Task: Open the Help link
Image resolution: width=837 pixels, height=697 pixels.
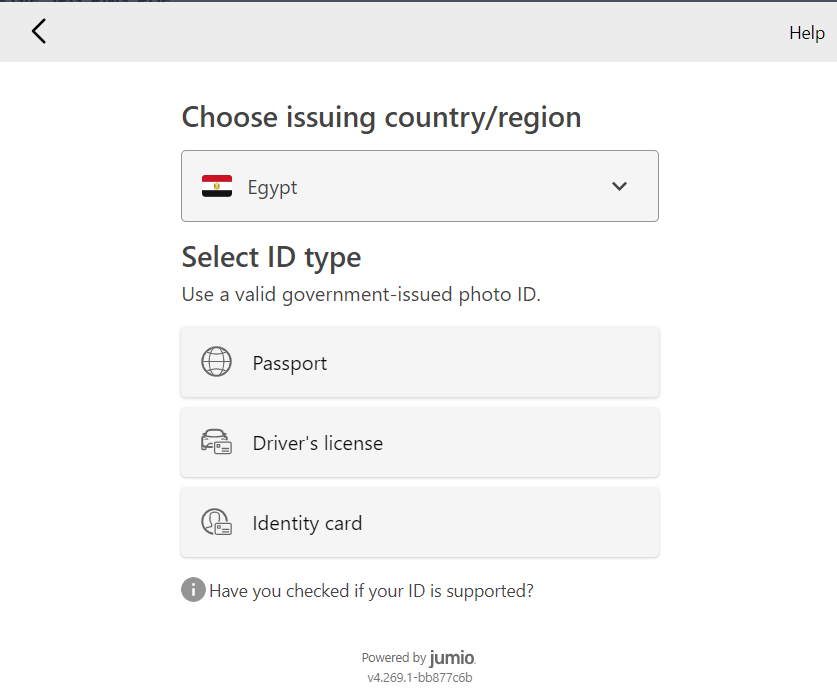Action: (x=806, y=33)
